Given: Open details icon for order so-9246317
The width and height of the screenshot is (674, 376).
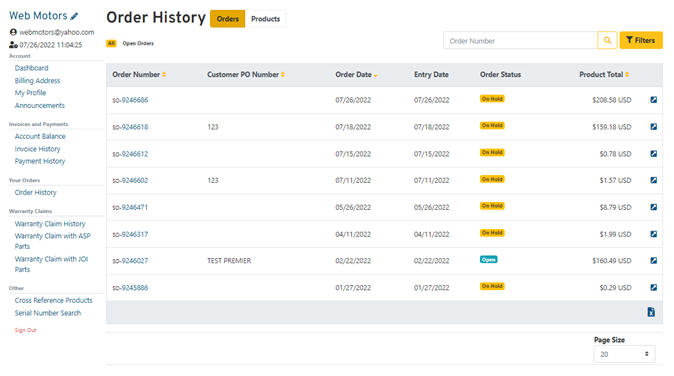Looking at the screenshot, I should (653, 234).
